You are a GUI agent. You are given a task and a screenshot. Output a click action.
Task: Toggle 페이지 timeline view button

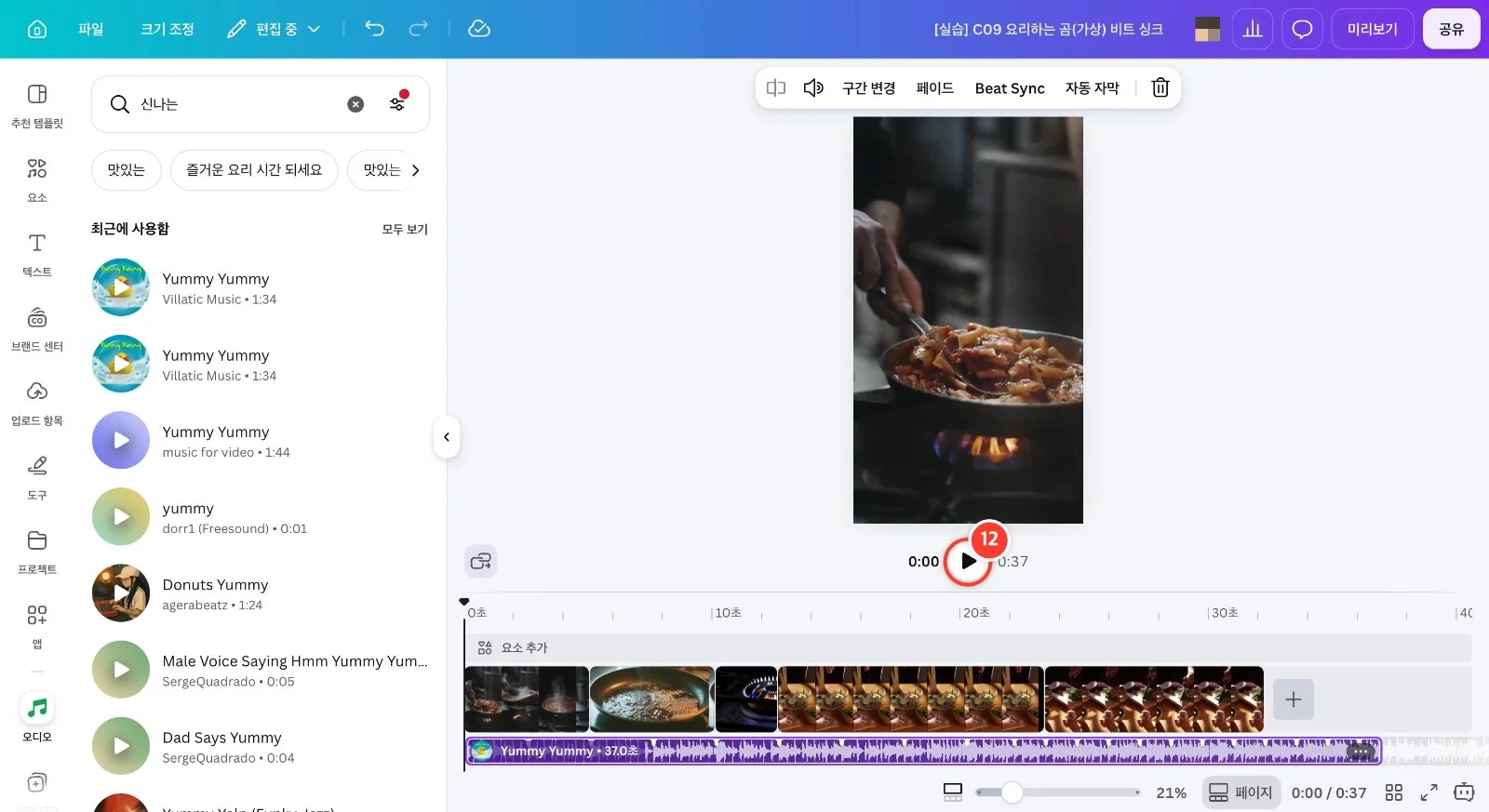1241,792
